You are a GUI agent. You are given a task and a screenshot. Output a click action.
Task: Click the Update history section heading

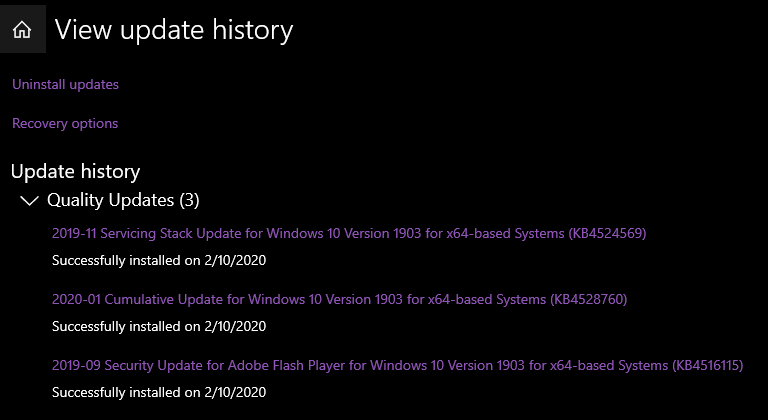[75, 172]
